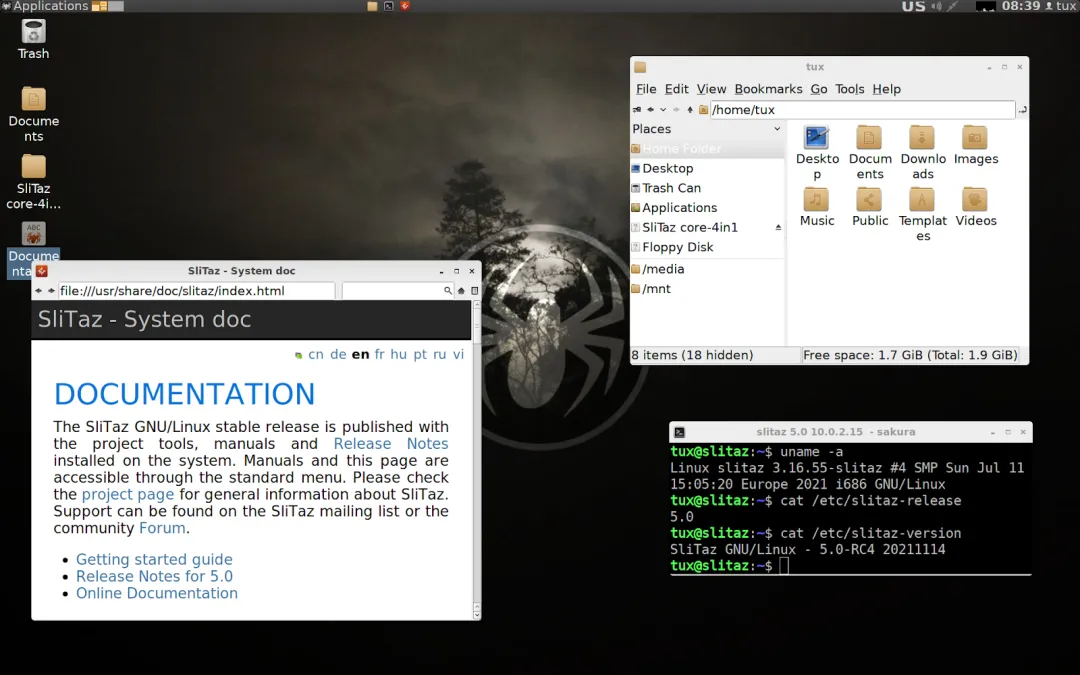Go up to parent folder in file manager

click(689, 110)
